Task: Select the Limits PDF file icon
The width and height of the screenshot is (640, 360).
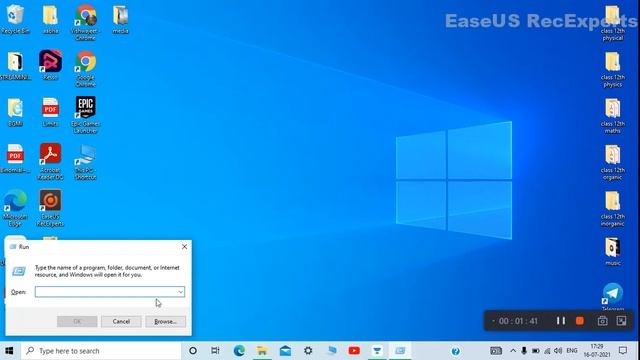Action: 50,112
